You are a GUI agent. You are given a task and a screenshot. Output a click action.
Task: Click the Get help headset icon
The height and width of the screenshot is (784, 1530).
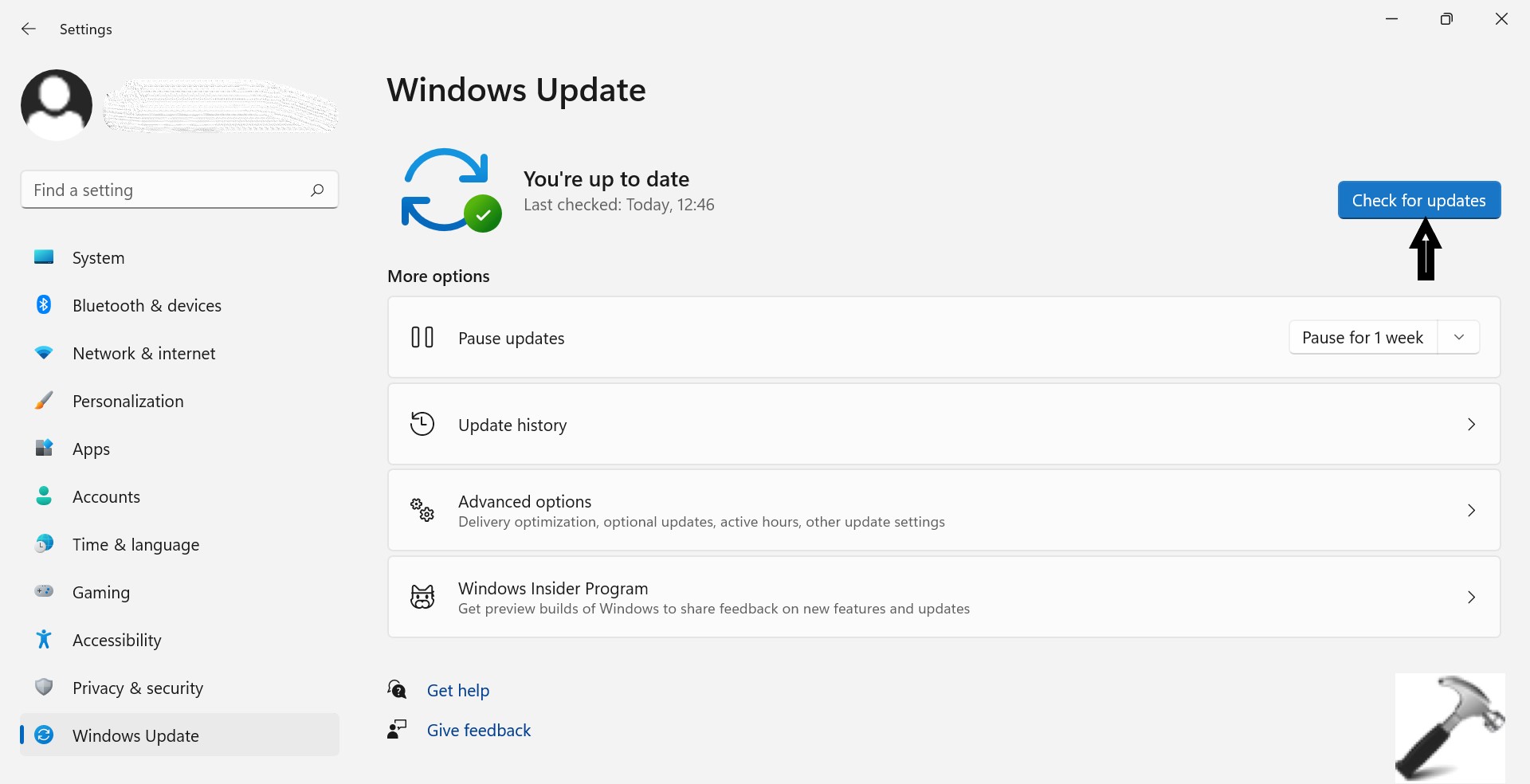click(x=397, y=690)
